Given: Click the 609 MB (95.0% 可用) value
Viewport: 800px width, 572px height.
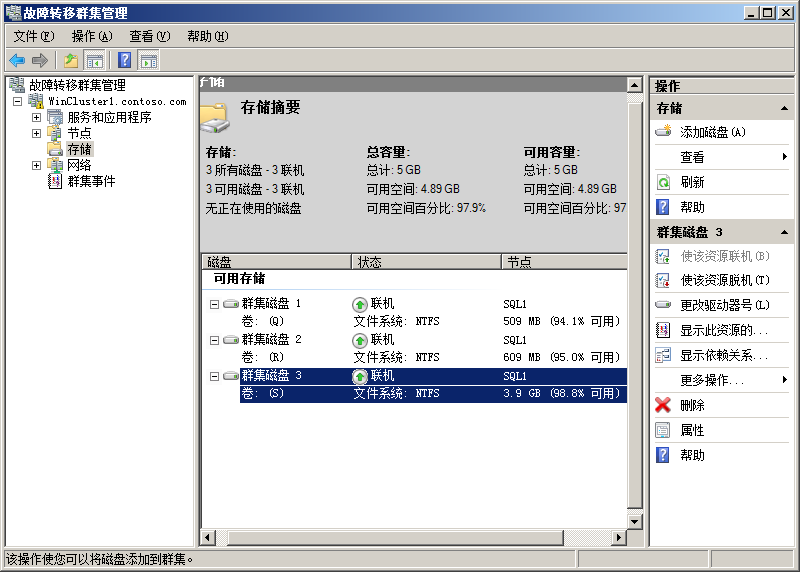Looking at the screenshot, I should coord(561,357).
